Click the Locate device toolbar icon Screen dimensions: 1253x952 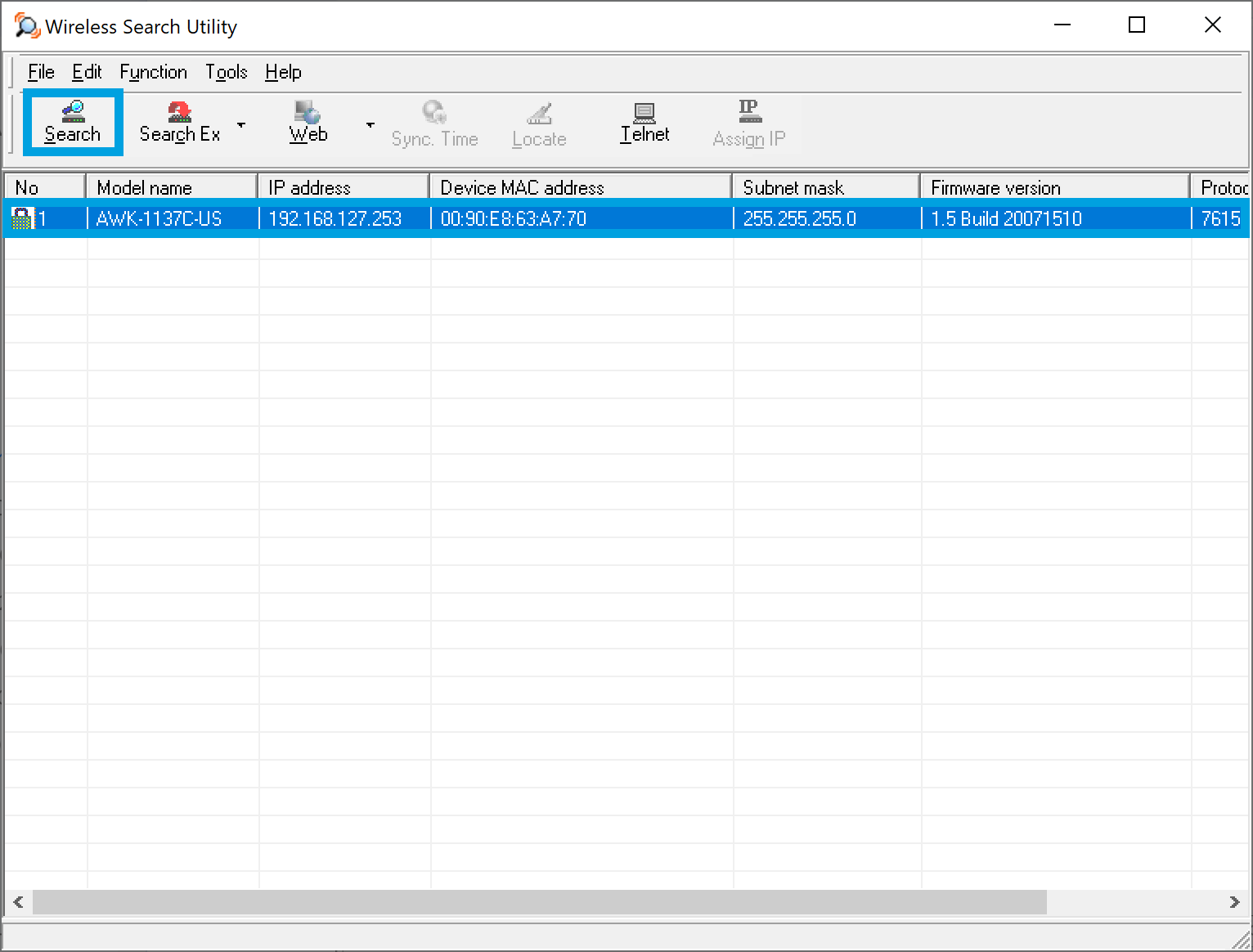click(x=539, y=124)
